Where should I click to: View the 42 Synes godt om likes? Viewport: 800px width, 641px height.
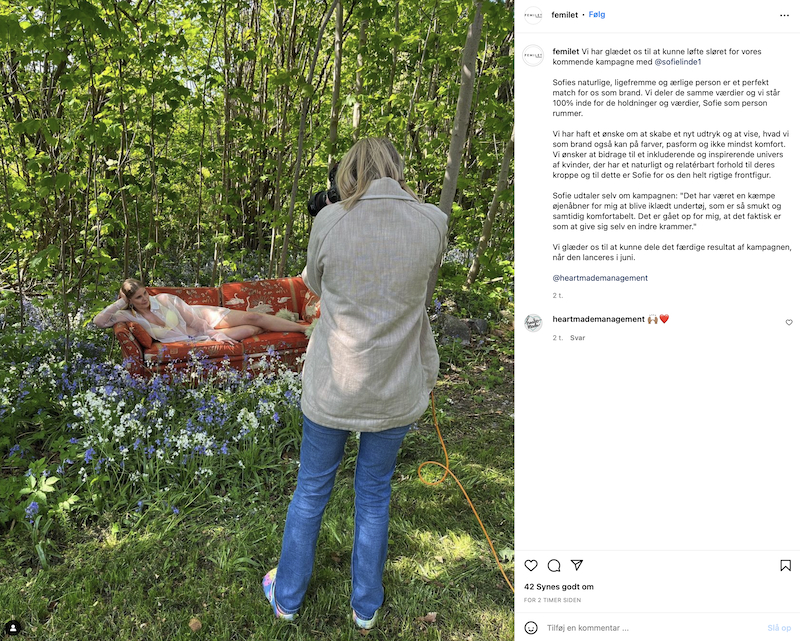pos(559,587)
